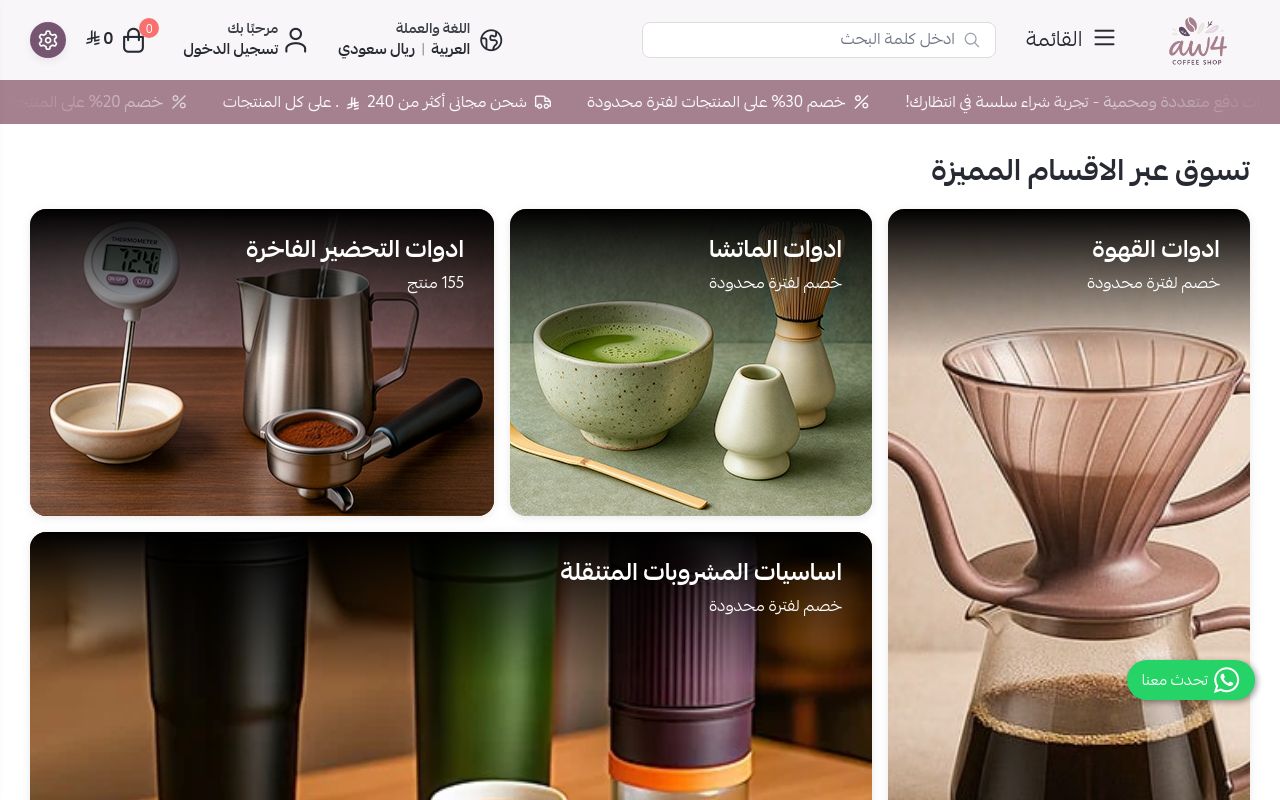Click the WhatsApp icon in chat button
Image resolution: width=1280 pixels, height=800 pixels.
1226,680
